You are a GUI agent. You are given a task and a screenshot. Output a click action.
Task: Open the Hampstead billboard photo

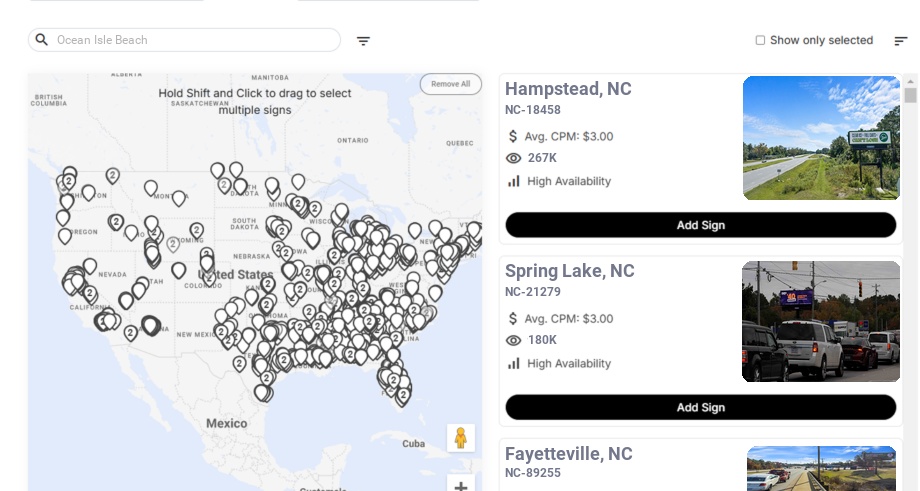821,138
